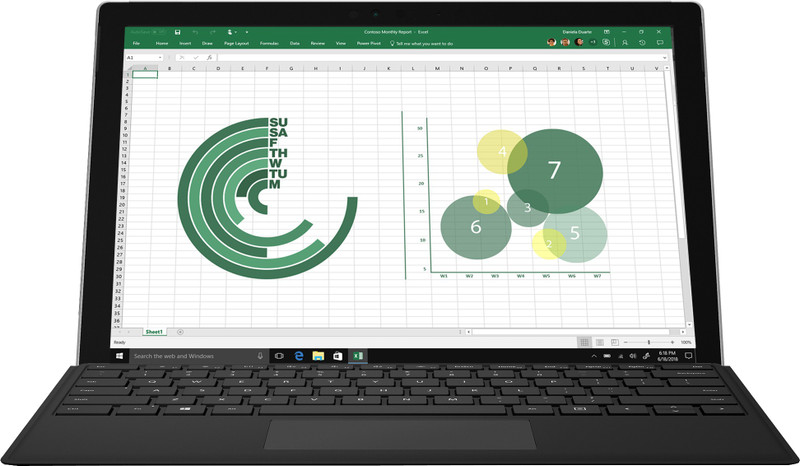800x466 pixels.
Task: Open the Action Center notifications
Action: 686,355
